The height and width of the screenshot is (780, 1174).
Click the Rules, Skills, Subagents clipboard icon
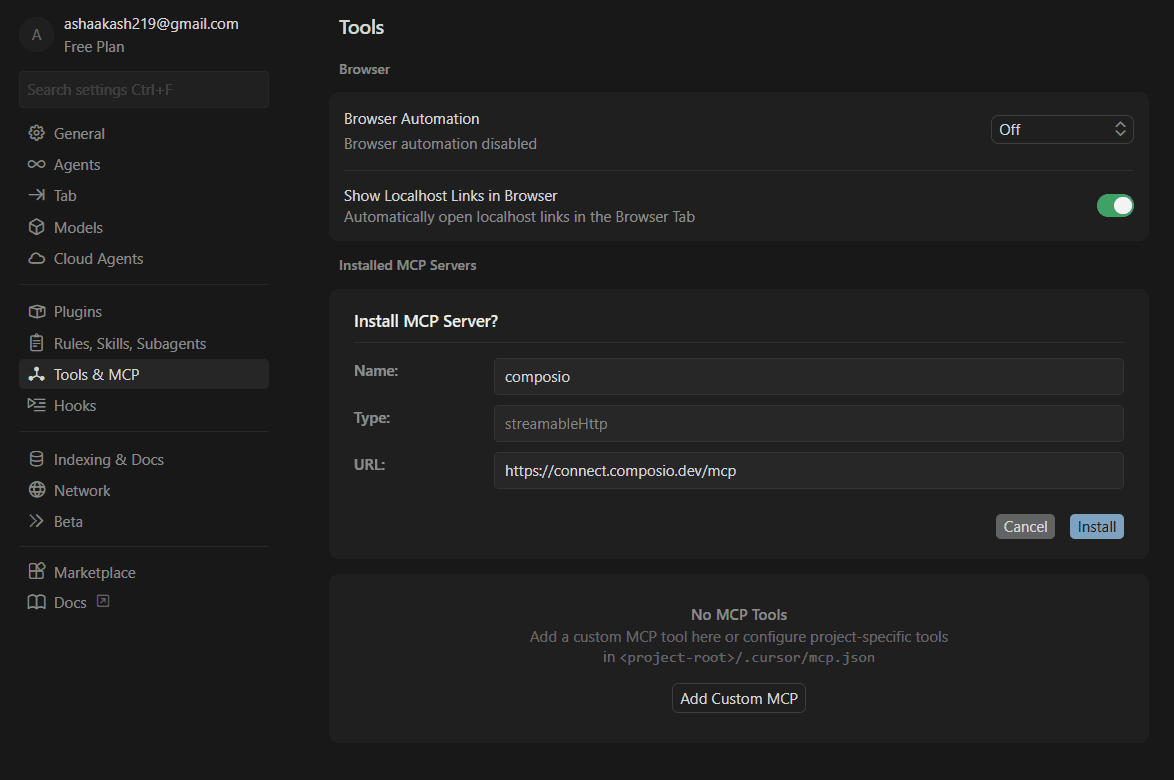coord(36,343)
